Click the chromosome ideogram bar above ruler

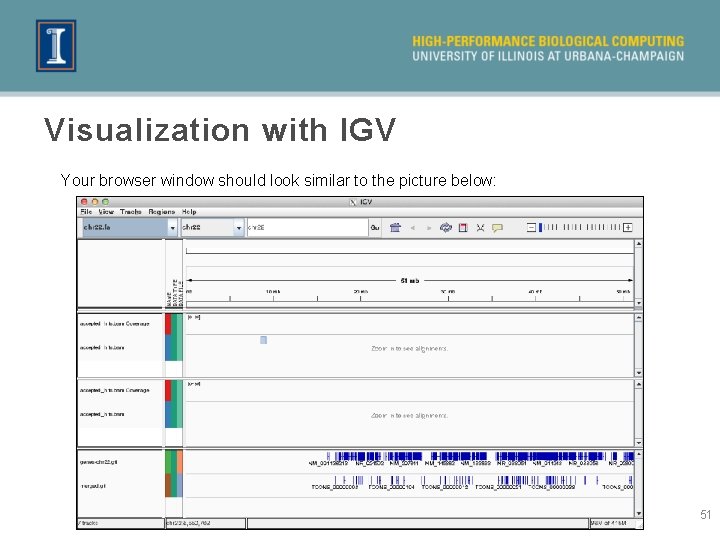tap(410, 251)
